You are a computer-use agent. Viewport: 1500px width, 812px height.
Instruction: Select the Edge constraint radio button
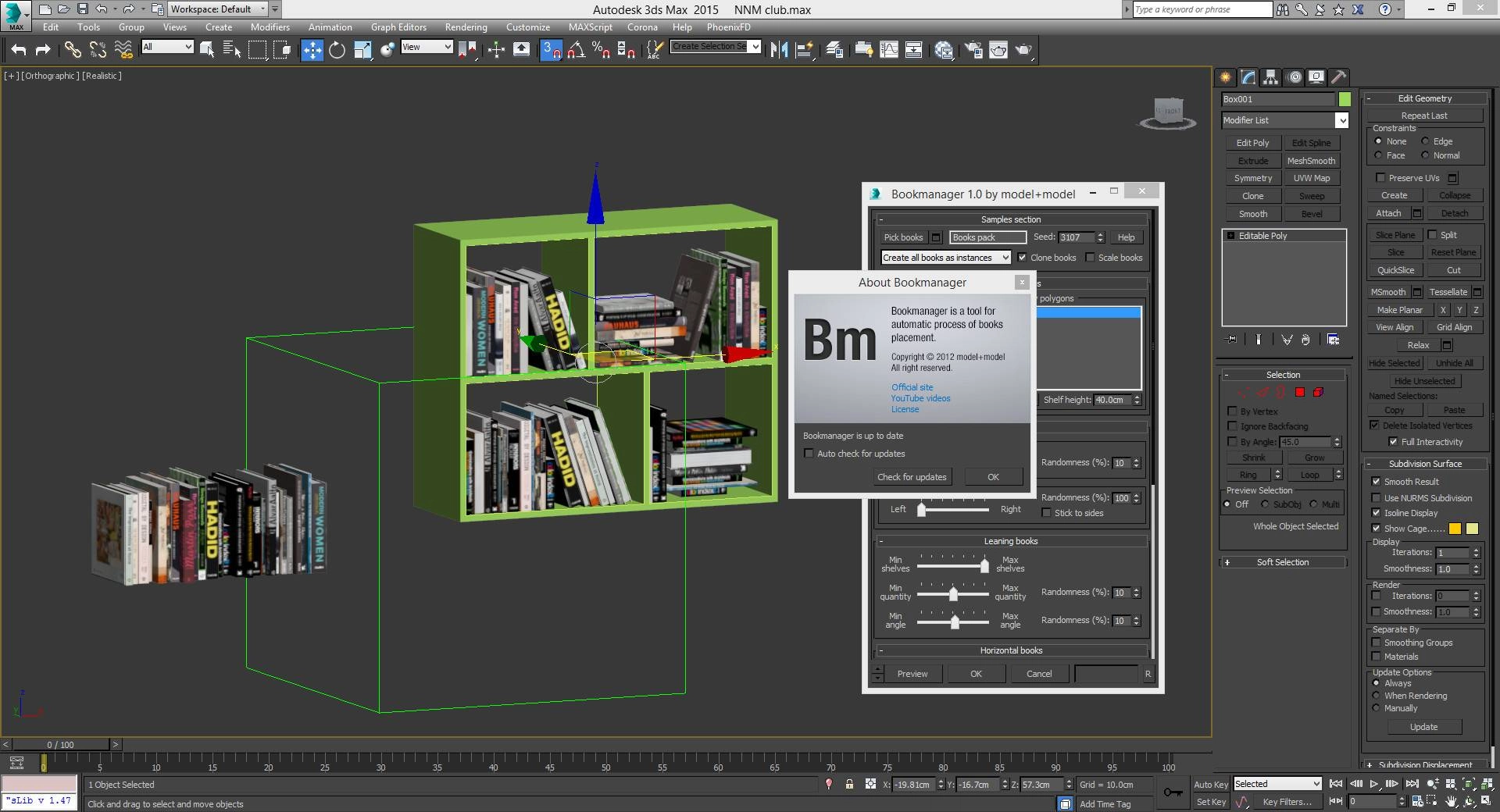(1425, 141)
